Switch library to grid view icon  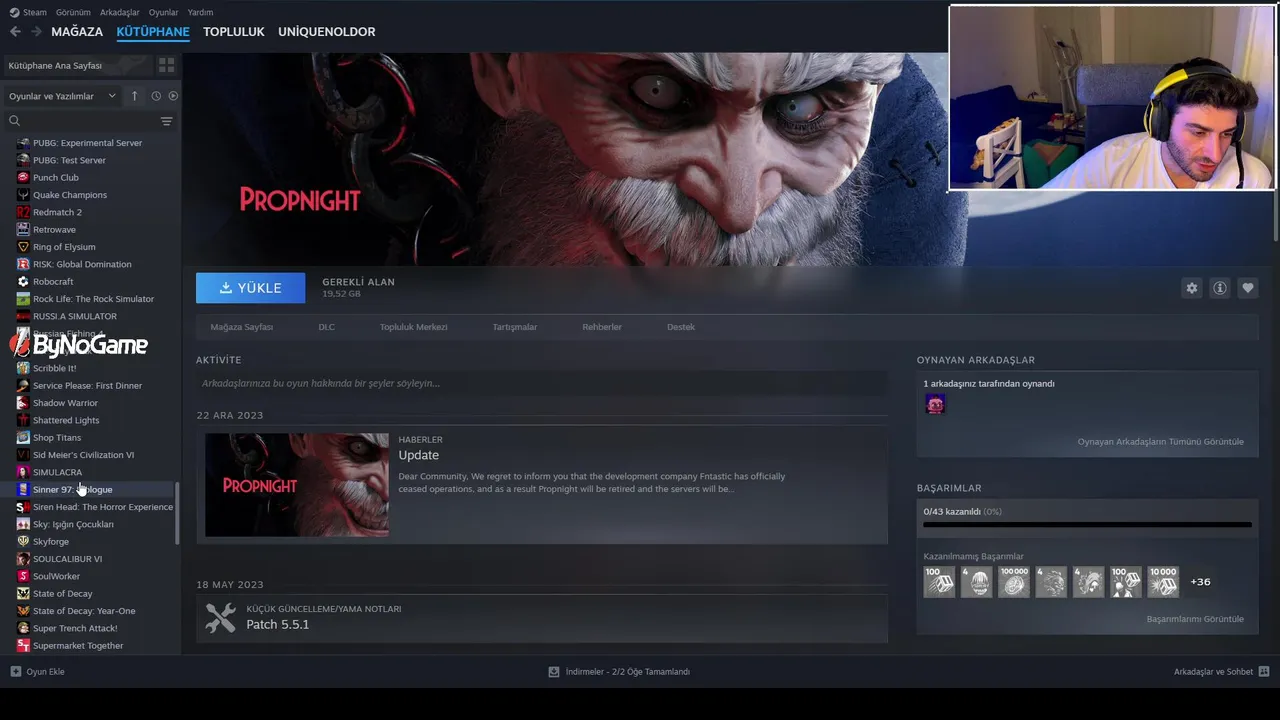(x=166, y=65)
